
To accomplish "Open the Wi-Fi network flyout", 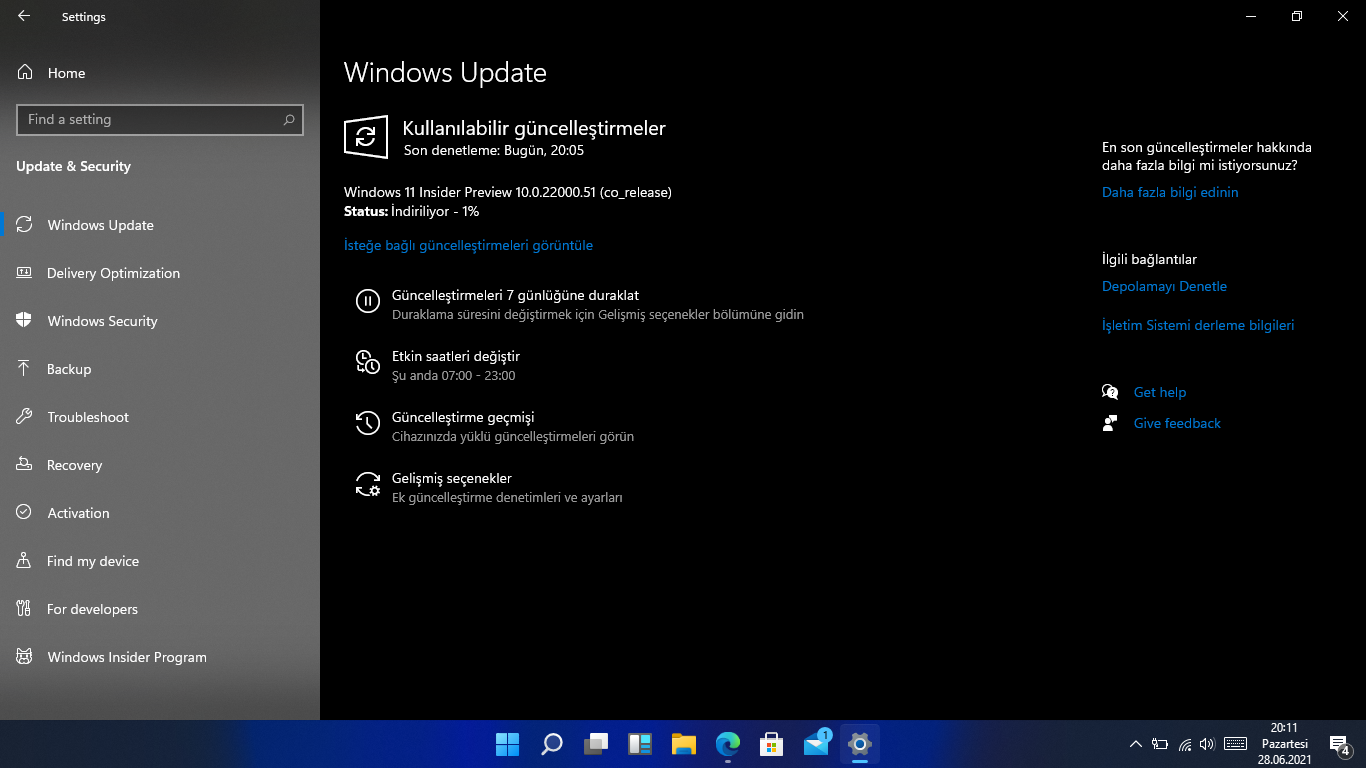I will coord(1185,744).
